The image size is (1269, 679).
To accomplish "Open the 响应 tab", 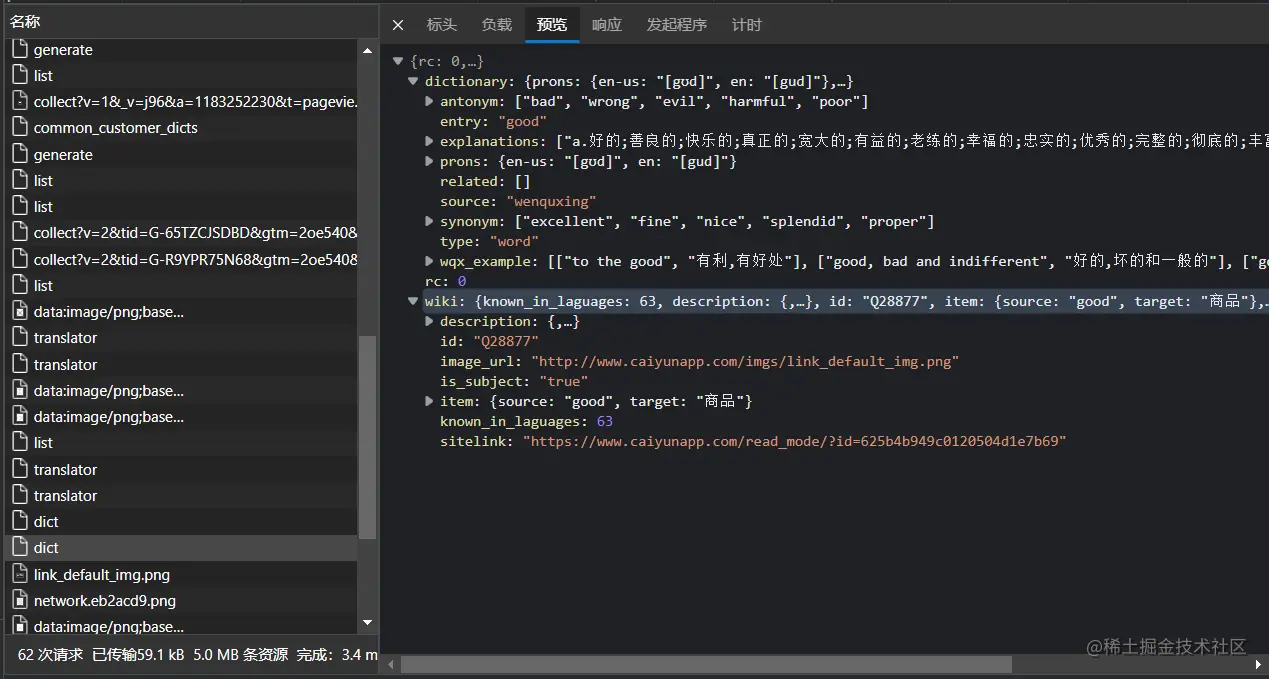I will (606, 25).
